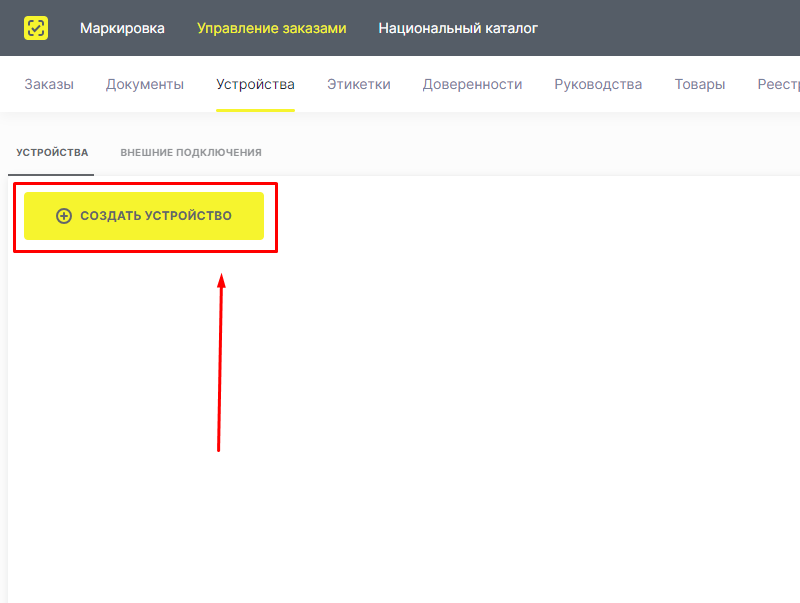Click the highlighted element inside the red rectangle

(146, 215)
